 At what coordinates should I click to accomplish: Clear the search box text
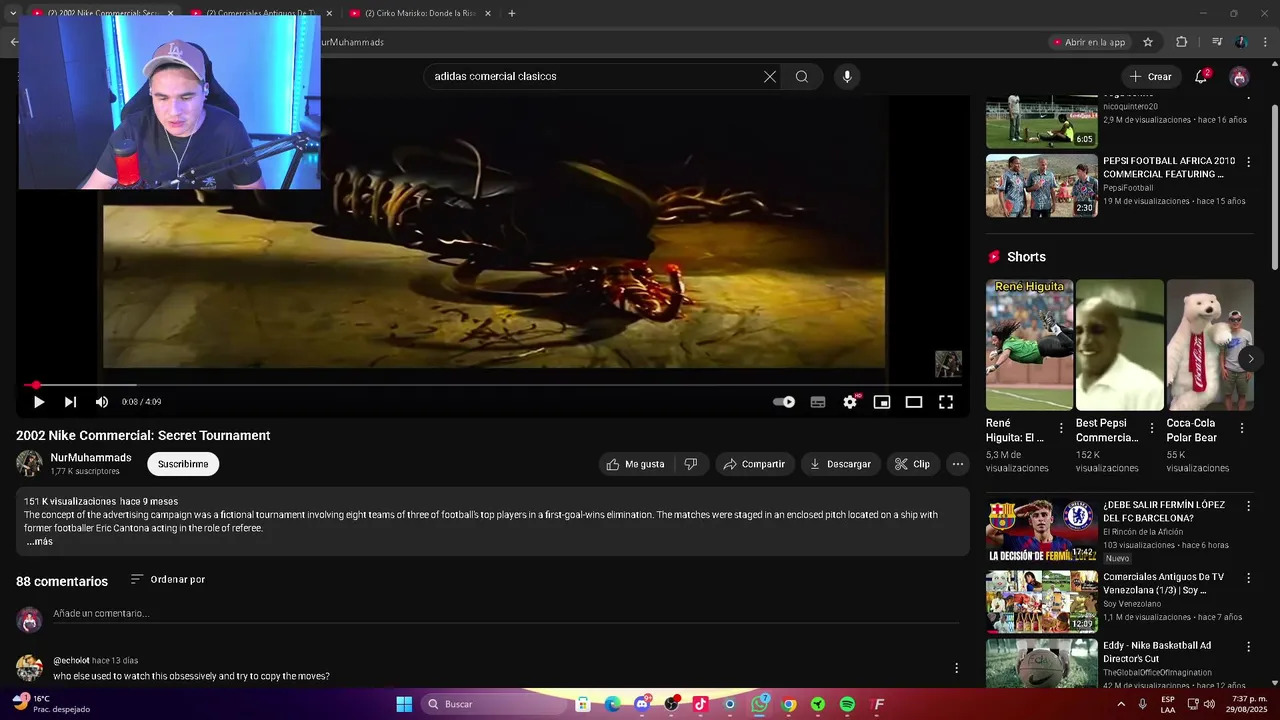770,76
